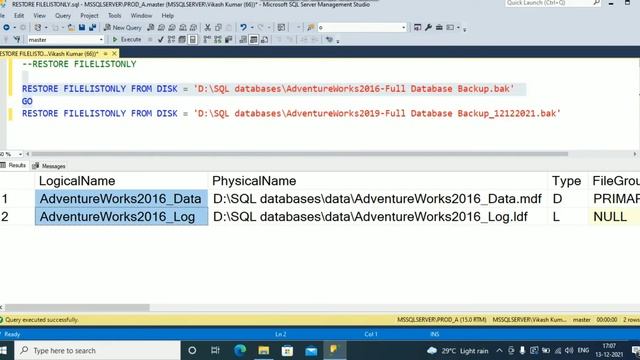The height and width of the screenshot is (360, 640).
Task: Open File Explorer from the taskbar
Action: pyautogui.click(x=263, y=350)
